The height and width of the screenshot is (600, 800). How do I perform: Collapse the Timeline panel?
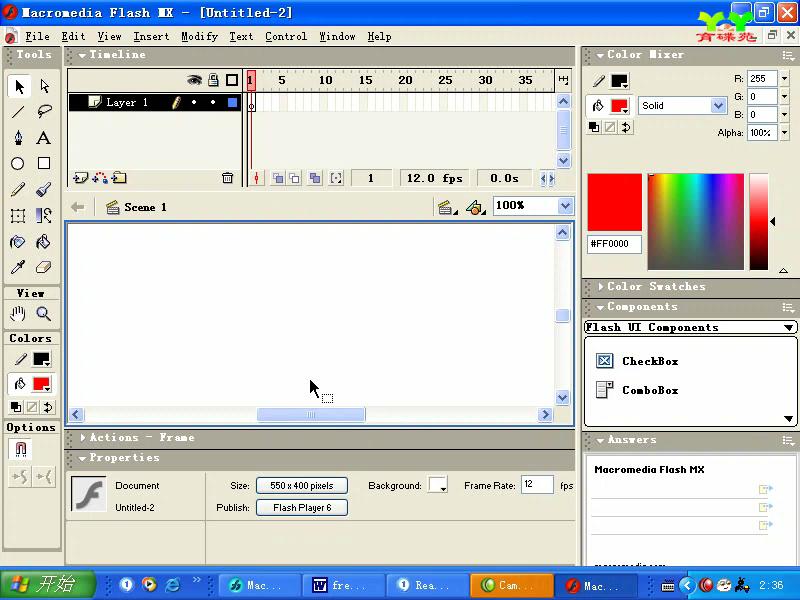point(82,55)
